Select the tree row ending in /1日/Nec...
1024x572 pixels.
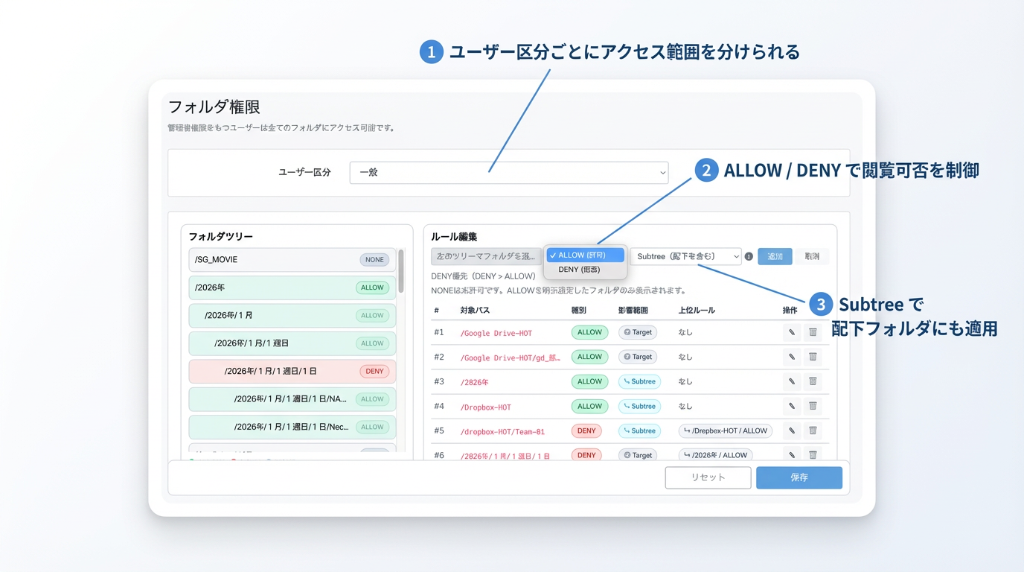tap(292, 427)
